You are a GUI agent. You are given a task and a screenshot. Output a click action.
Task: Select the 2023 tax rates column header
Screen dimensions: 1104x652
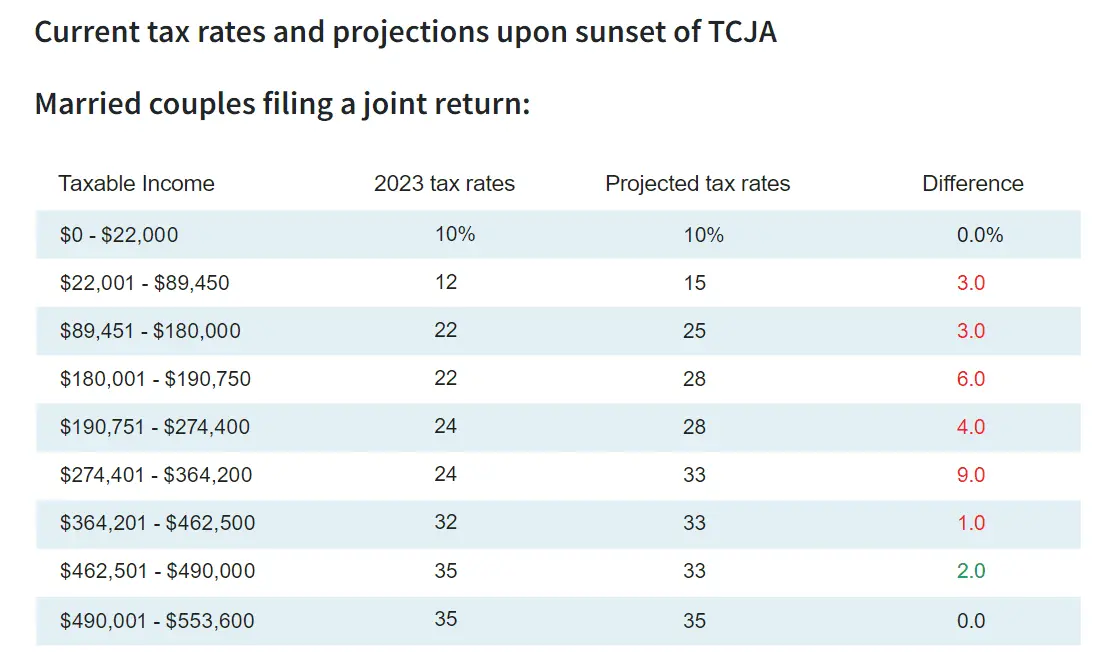444,184
